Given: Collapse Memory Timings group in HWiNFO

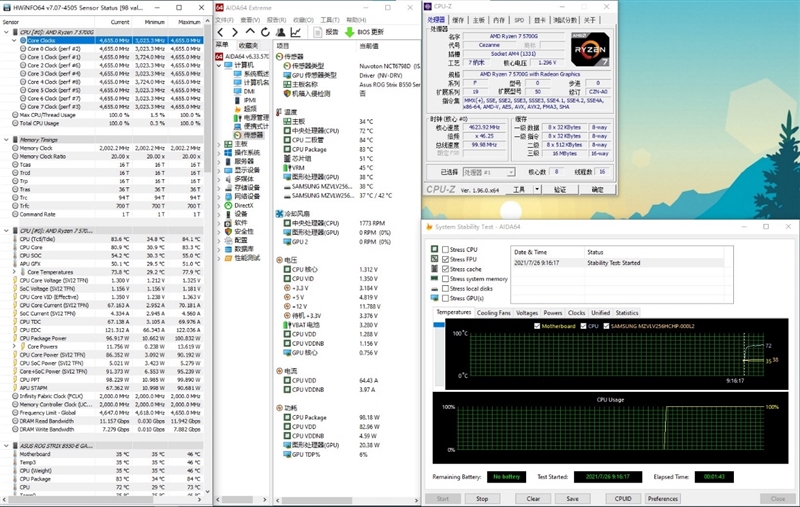Looking at the screenshot, I should pos(6,139).
